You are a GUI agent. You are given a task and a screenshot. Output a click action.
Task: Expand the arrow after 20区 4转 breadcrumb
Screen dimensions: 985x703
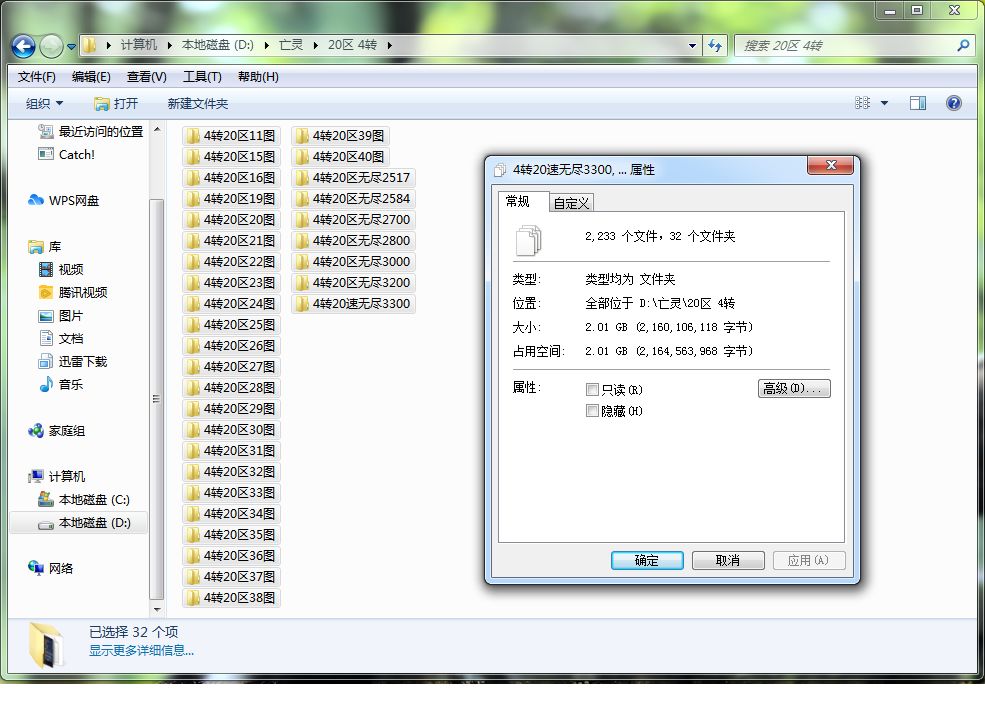point(389,45)
